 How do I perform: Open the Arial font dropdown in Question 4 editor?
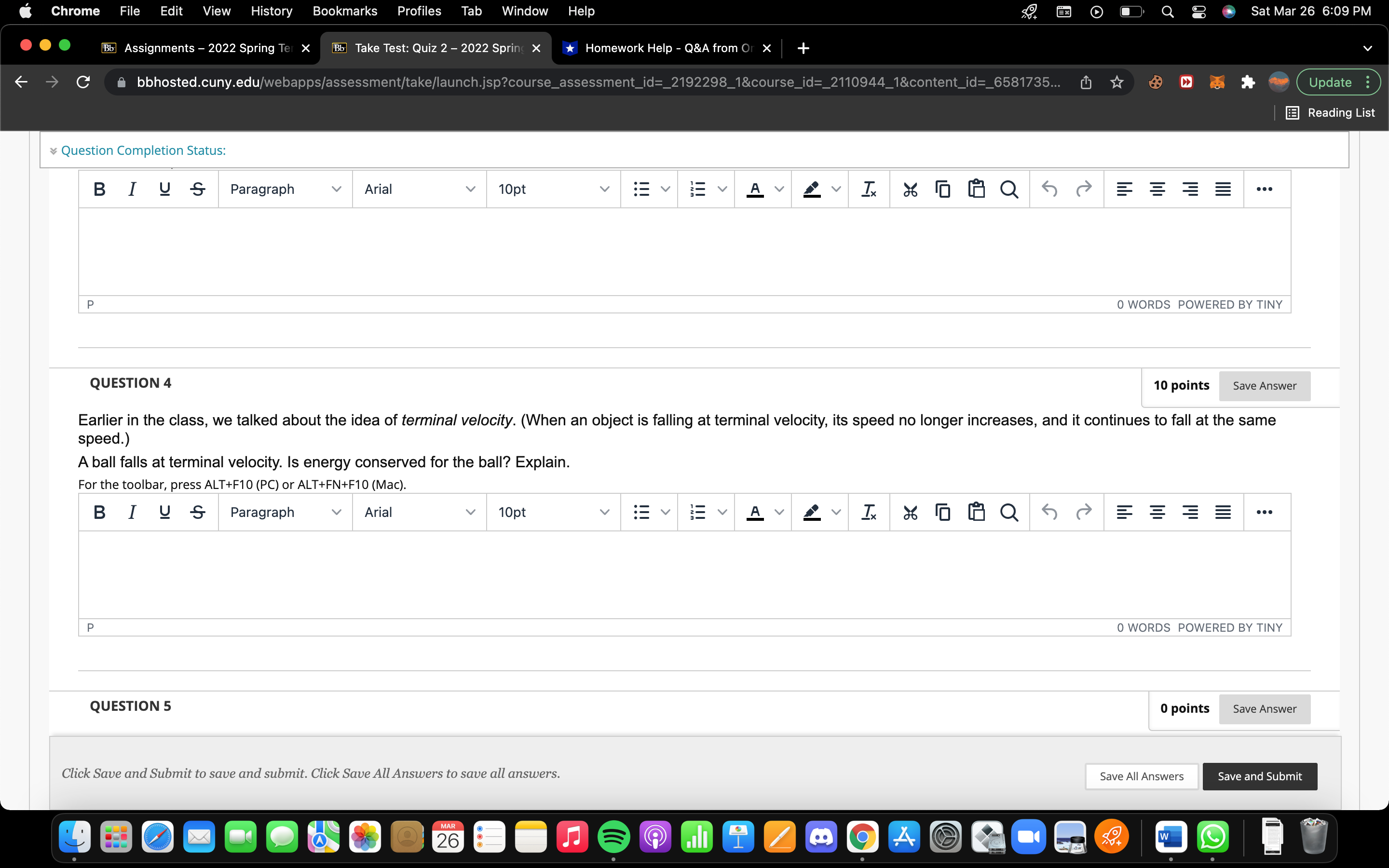click(x=419, y=512)
